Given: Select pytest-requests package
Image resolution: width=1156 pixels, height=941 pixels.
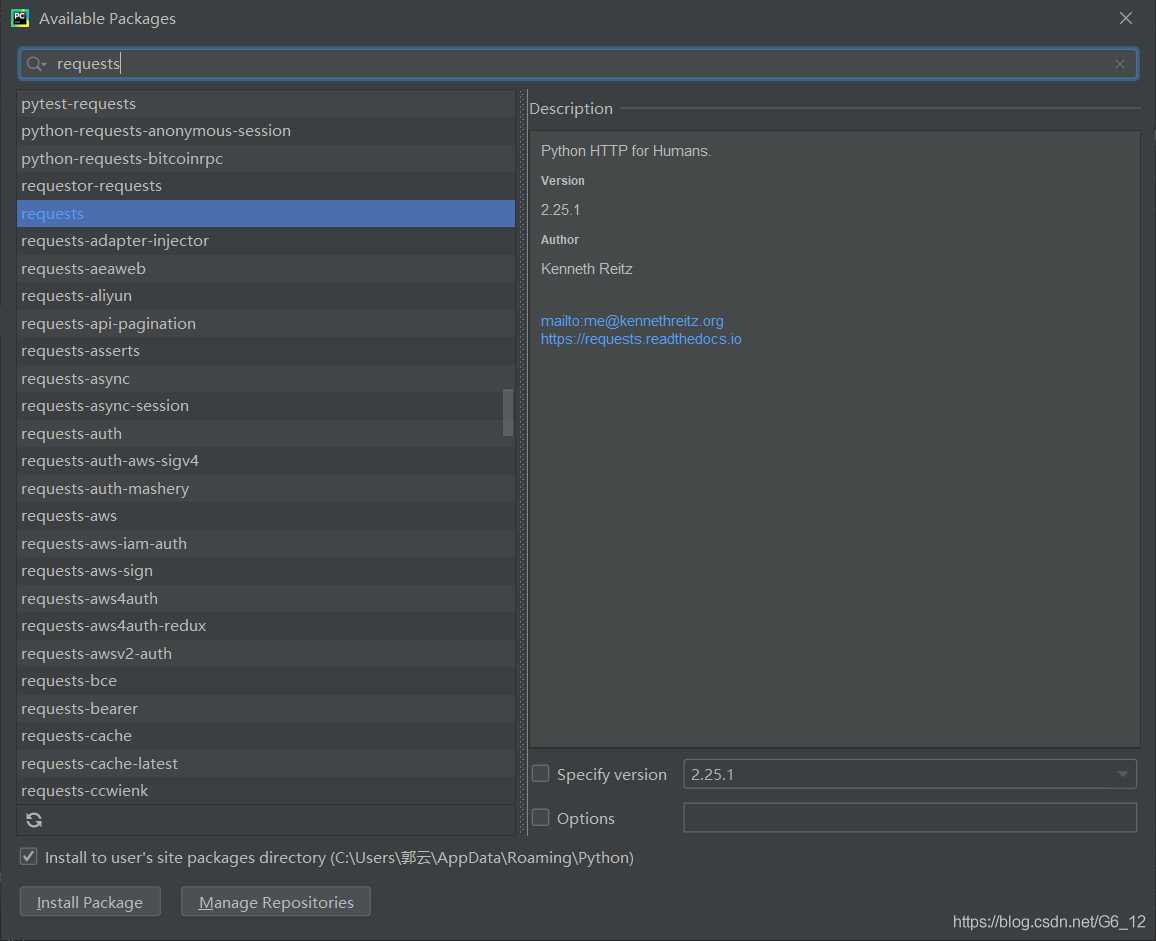Looking at the screenshot, I should 79,104.
